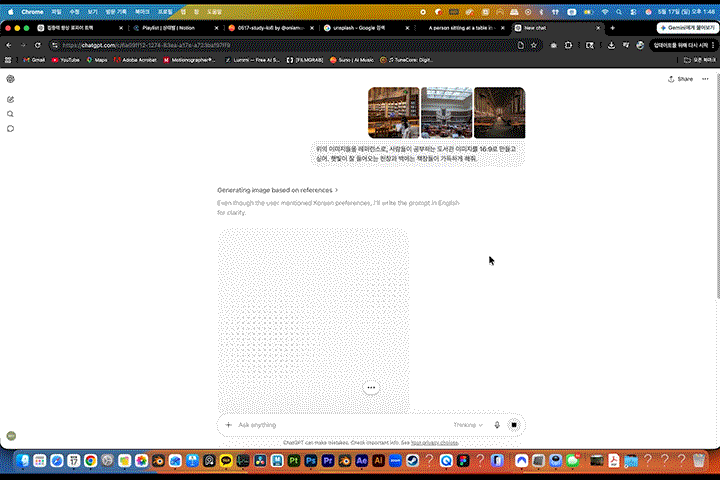Open the first library reference thumbnail
This screenshot has width=720, height=480.
[394, 113]
